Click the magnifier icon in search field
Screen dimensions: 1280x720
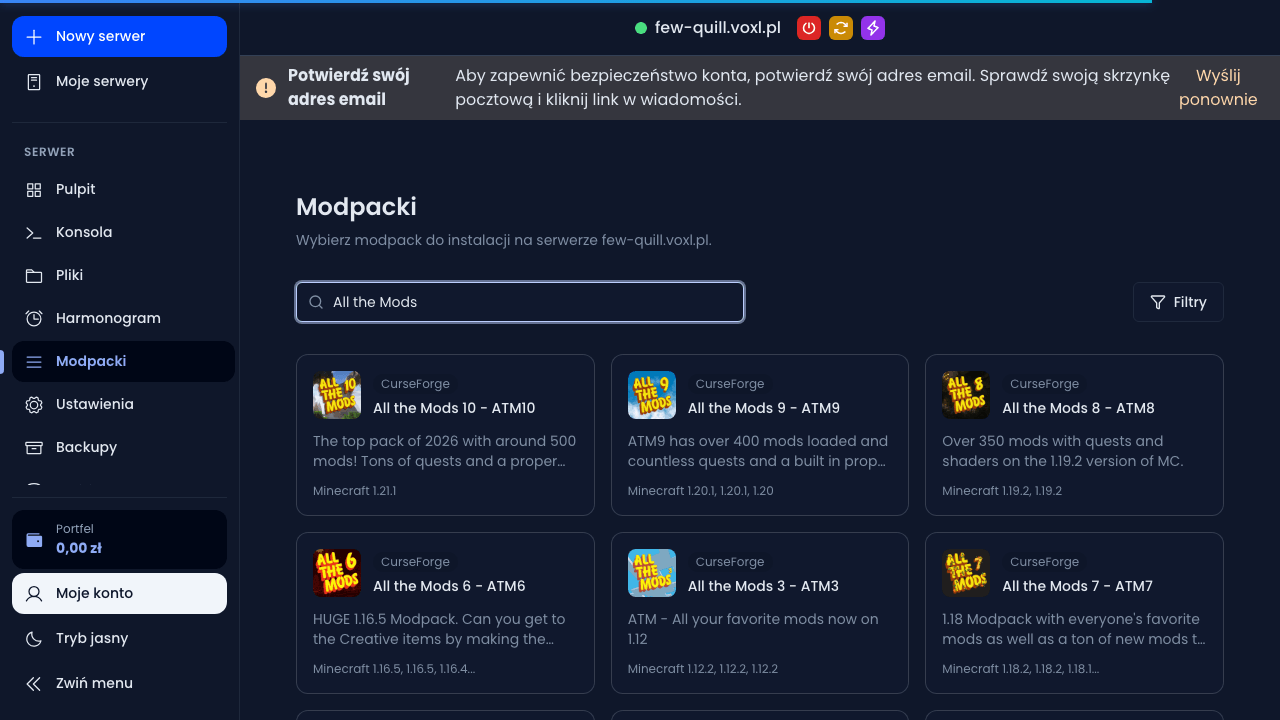[x=316, y=302]
